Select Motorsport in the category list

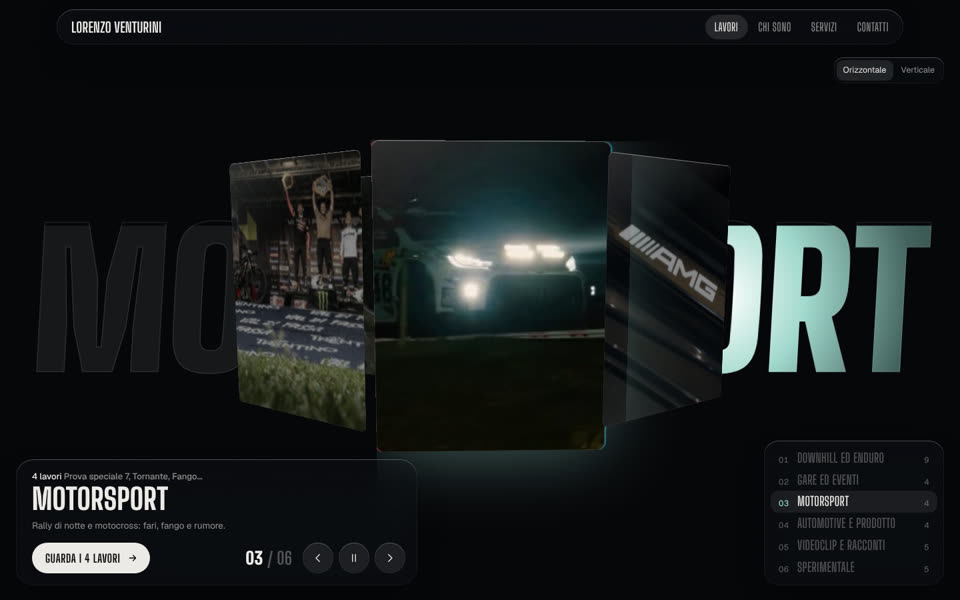point(853,502)
